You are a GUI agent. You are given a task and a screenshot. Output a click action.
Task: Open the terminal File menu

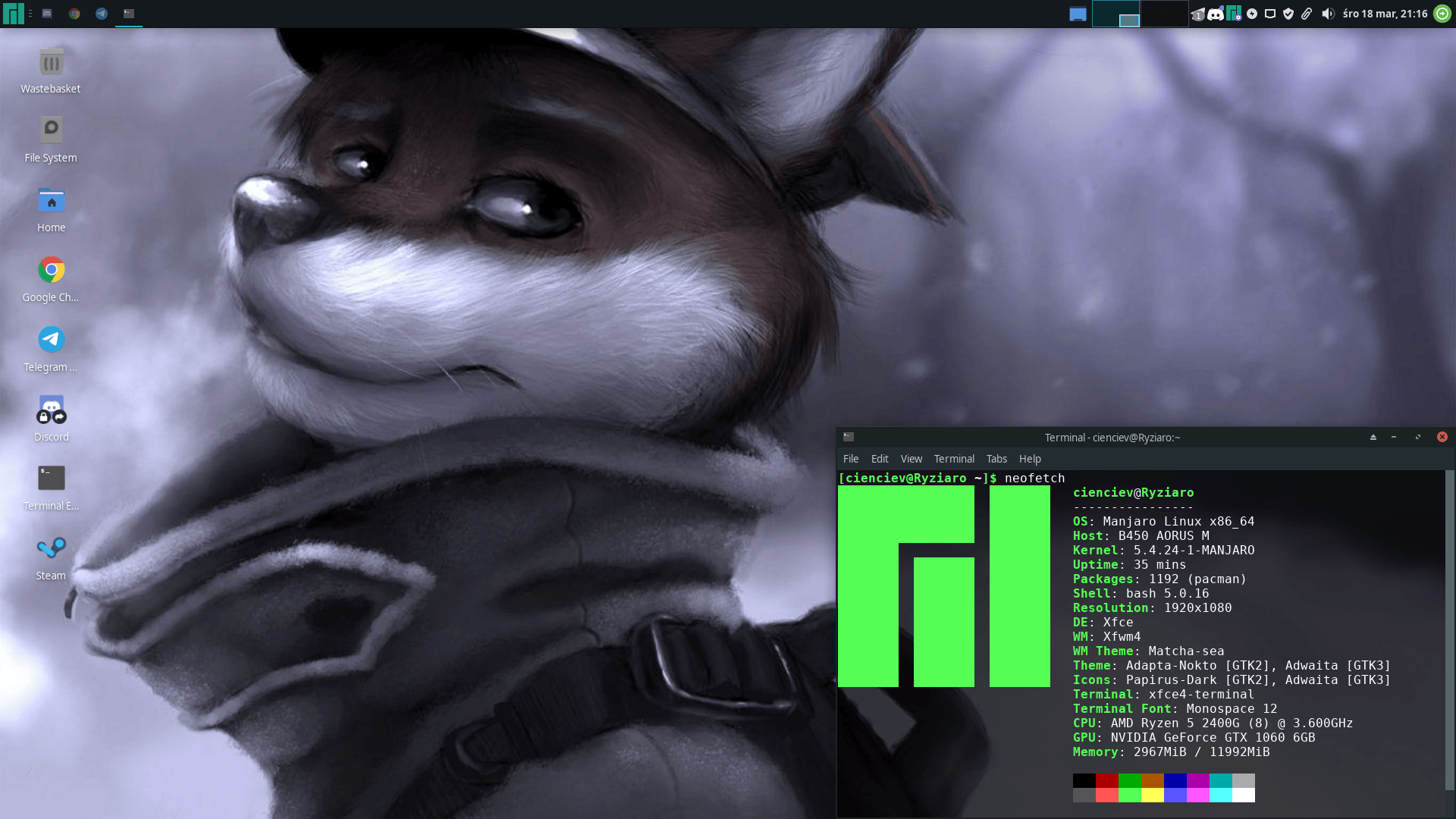(x=851, y=459)
